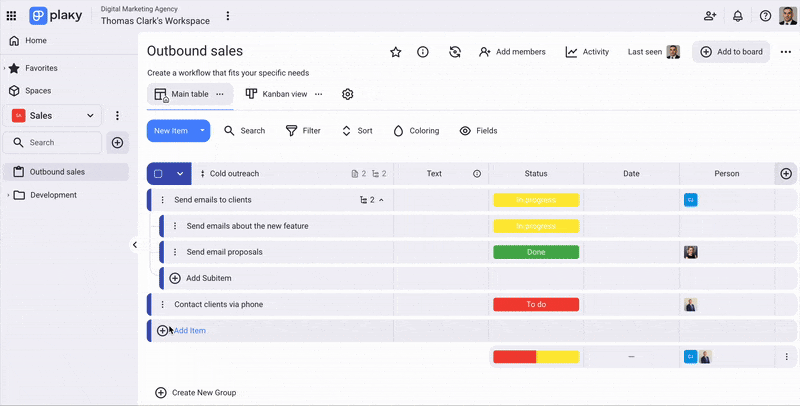This screenshot has width=800, height=406.
Task: Click the invite user icon in header
Action: (710, 16)
